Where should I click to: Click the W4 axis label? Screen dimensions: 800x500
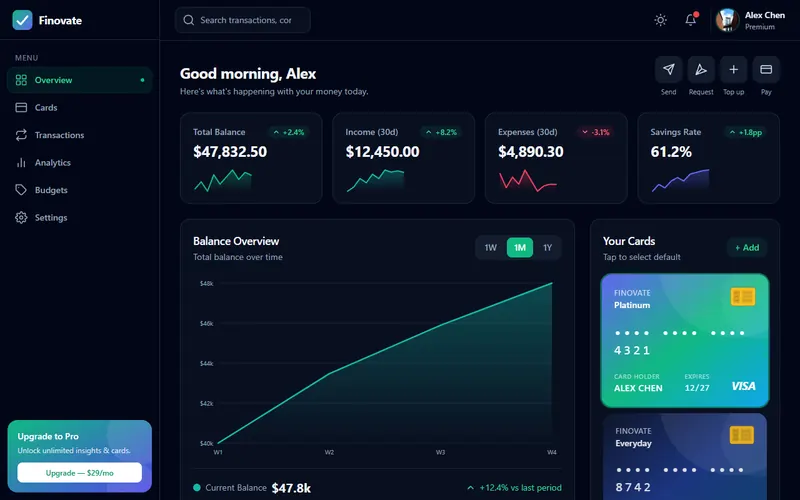coord(552,452)
